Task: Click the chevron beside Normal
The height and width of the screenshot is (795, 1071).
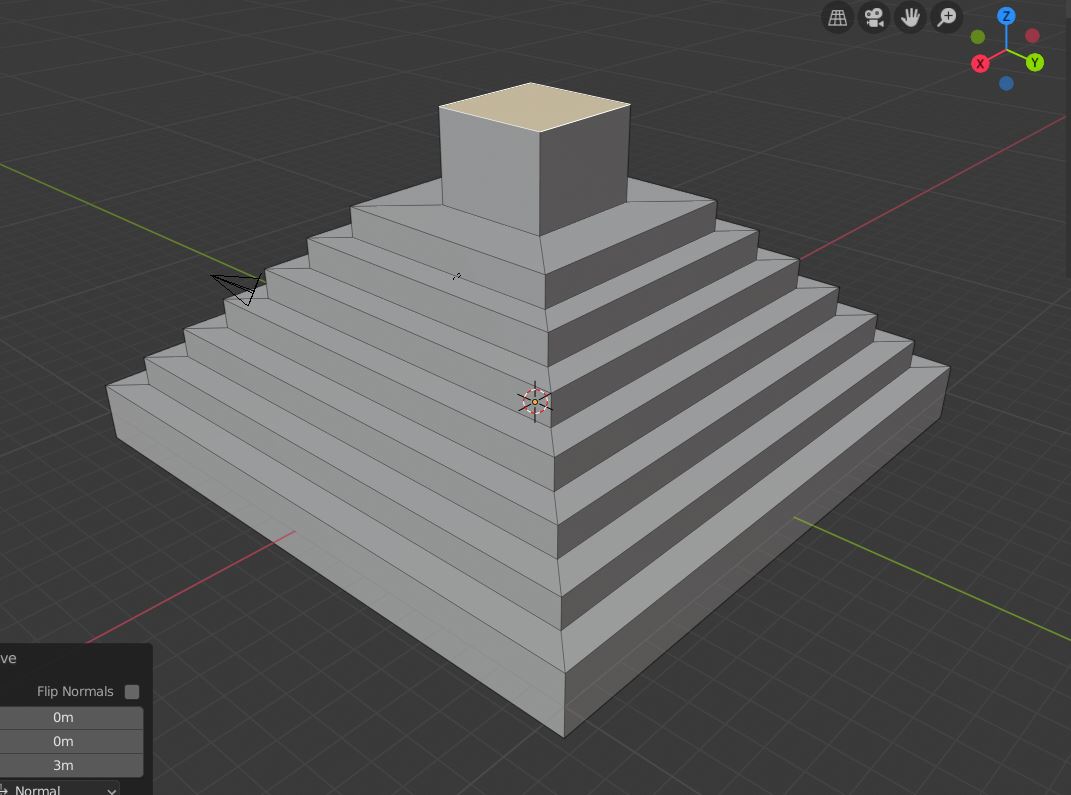Action: tap(111, 789)
